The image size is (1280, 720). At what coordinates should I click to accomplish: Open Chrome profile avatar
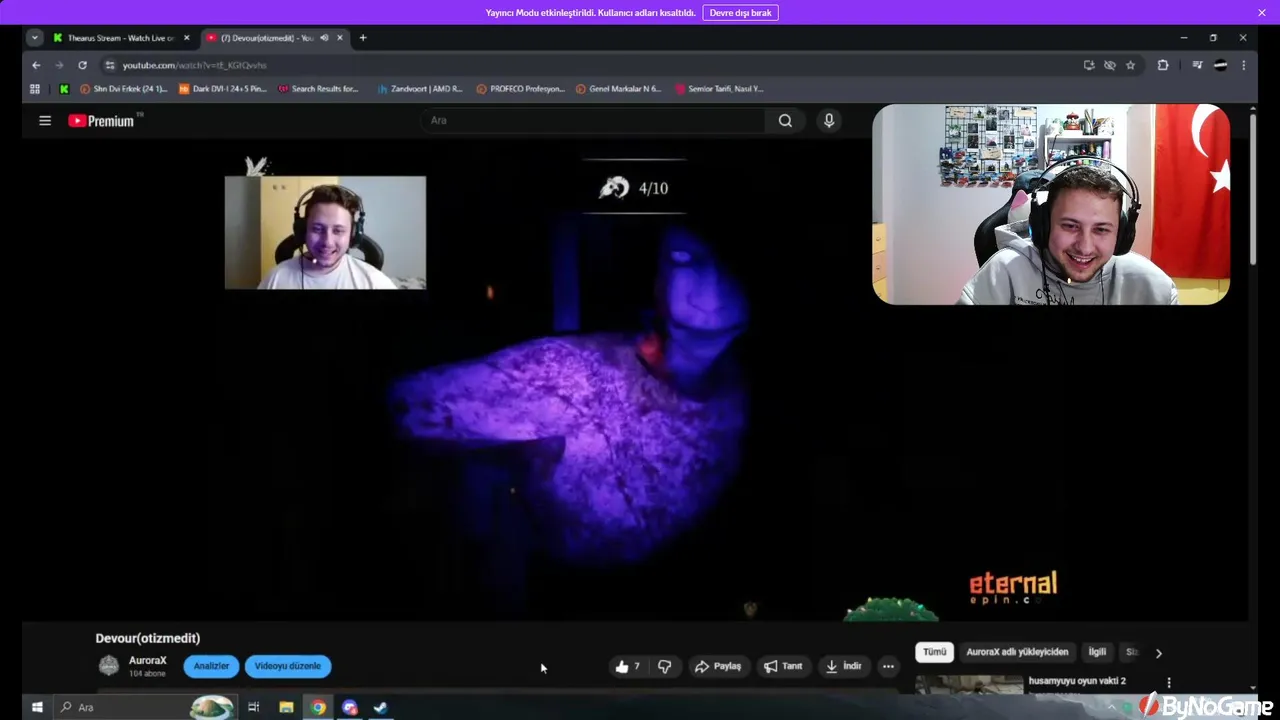point(1220,65)
